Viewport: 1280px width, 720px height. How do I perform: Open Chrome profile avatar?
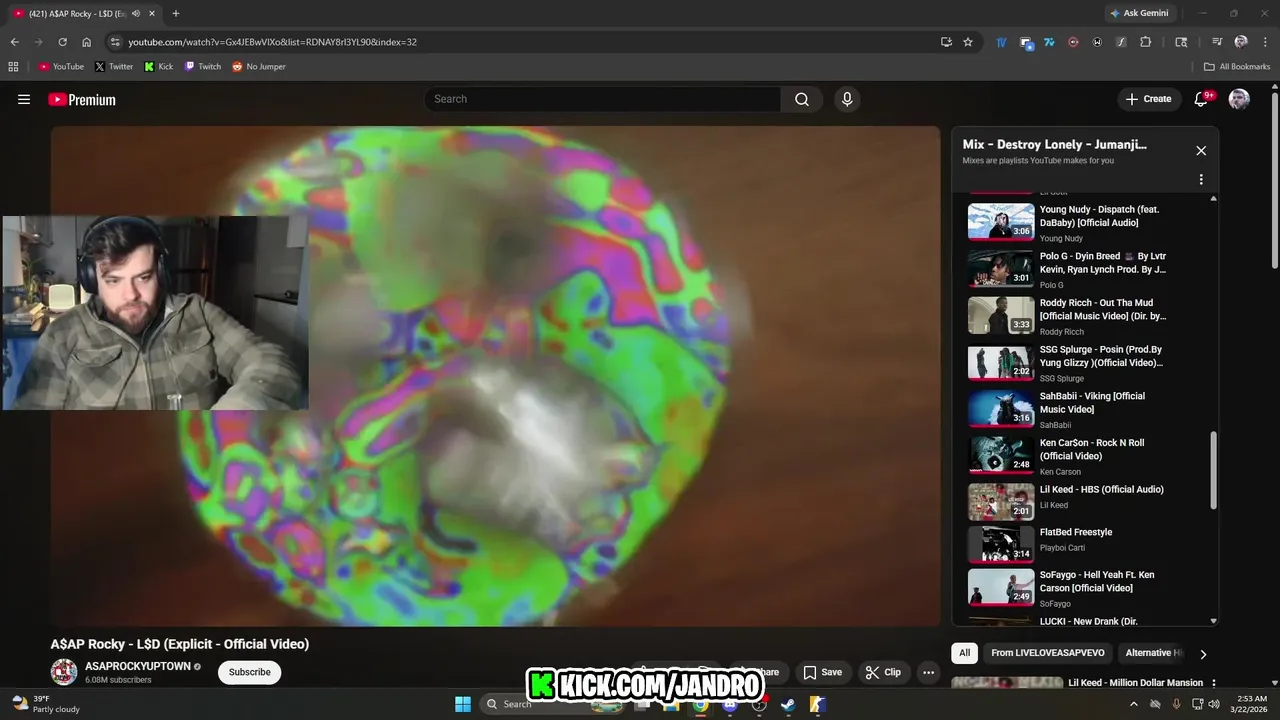pyautogui.click(x=1241, y=42)
